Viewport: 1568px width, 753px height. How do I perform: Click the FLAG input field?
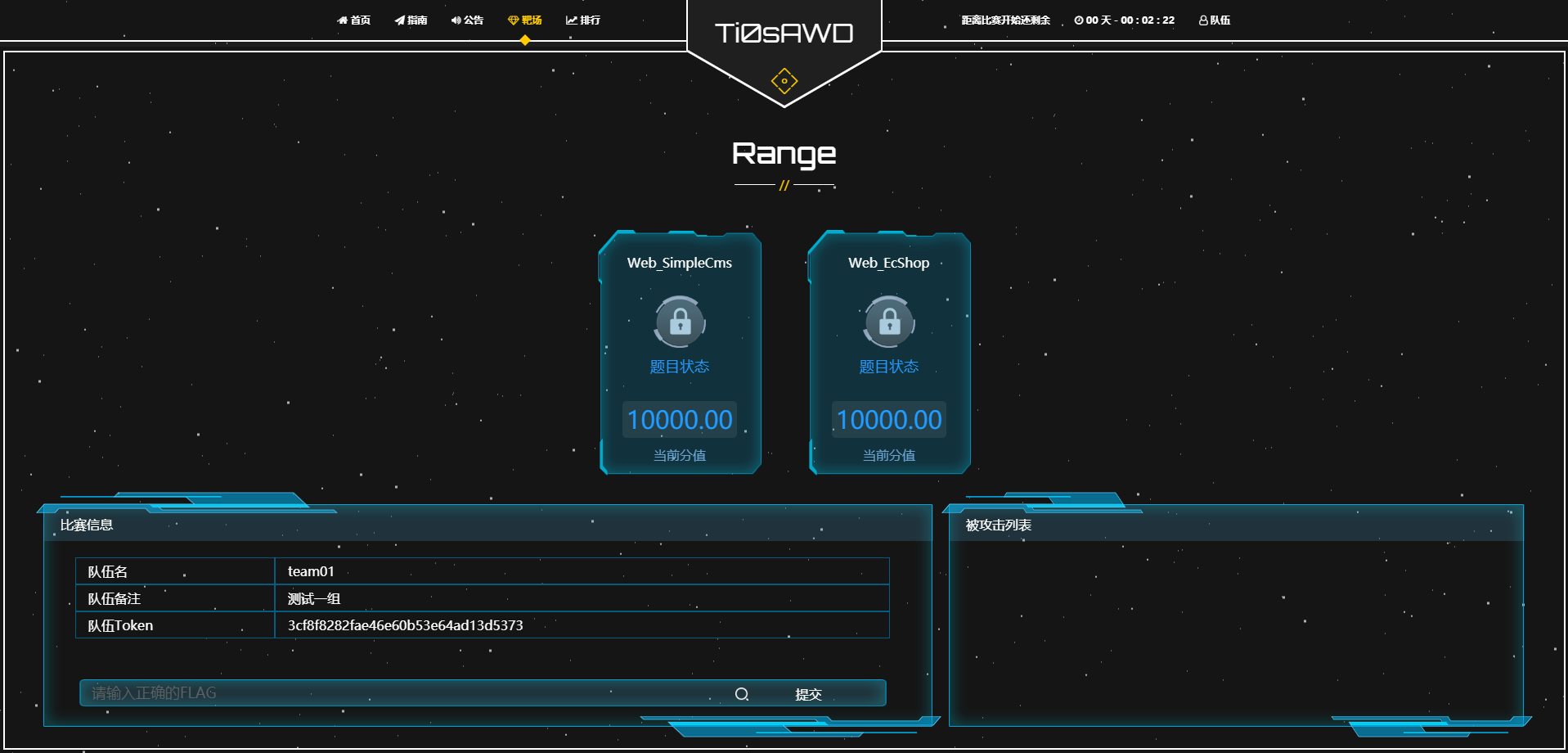coord(368,692)
